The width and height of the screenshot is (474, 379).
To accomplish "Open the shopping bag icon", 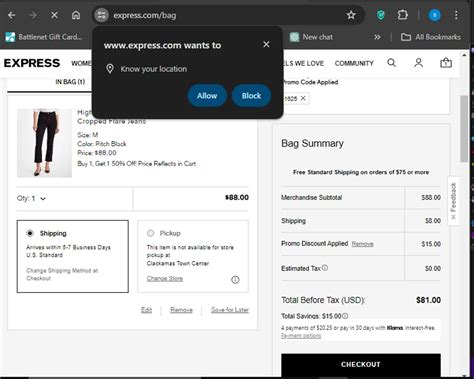I will (446, 63).
